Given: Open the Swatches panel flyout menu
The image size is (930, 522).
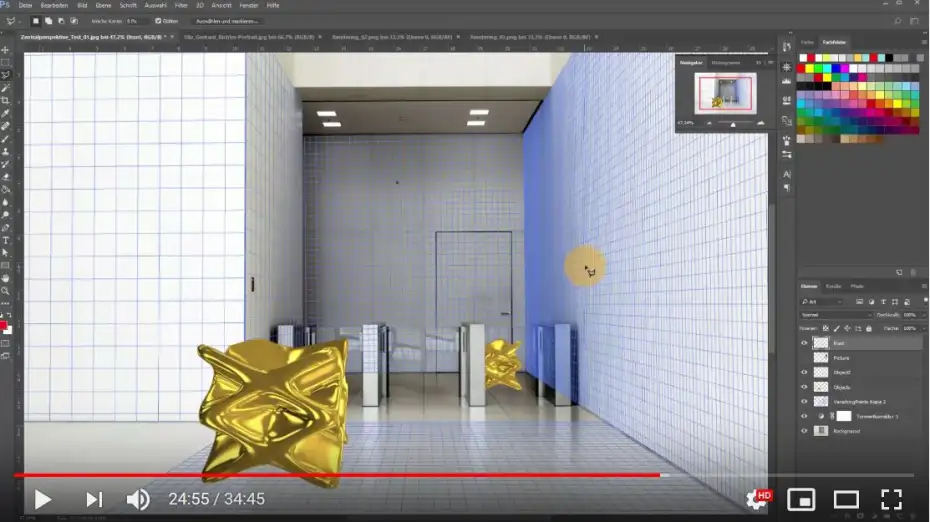Looking at the screenshot, I should point(924,42).
